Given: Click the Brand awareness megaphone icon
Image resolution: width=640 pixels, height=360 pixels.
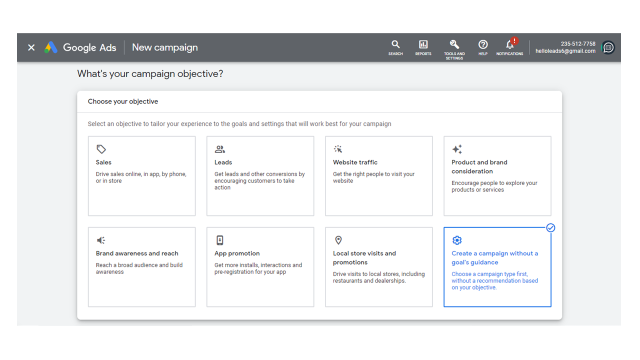Looking at the screenshot, I should [x=101, y=240].
